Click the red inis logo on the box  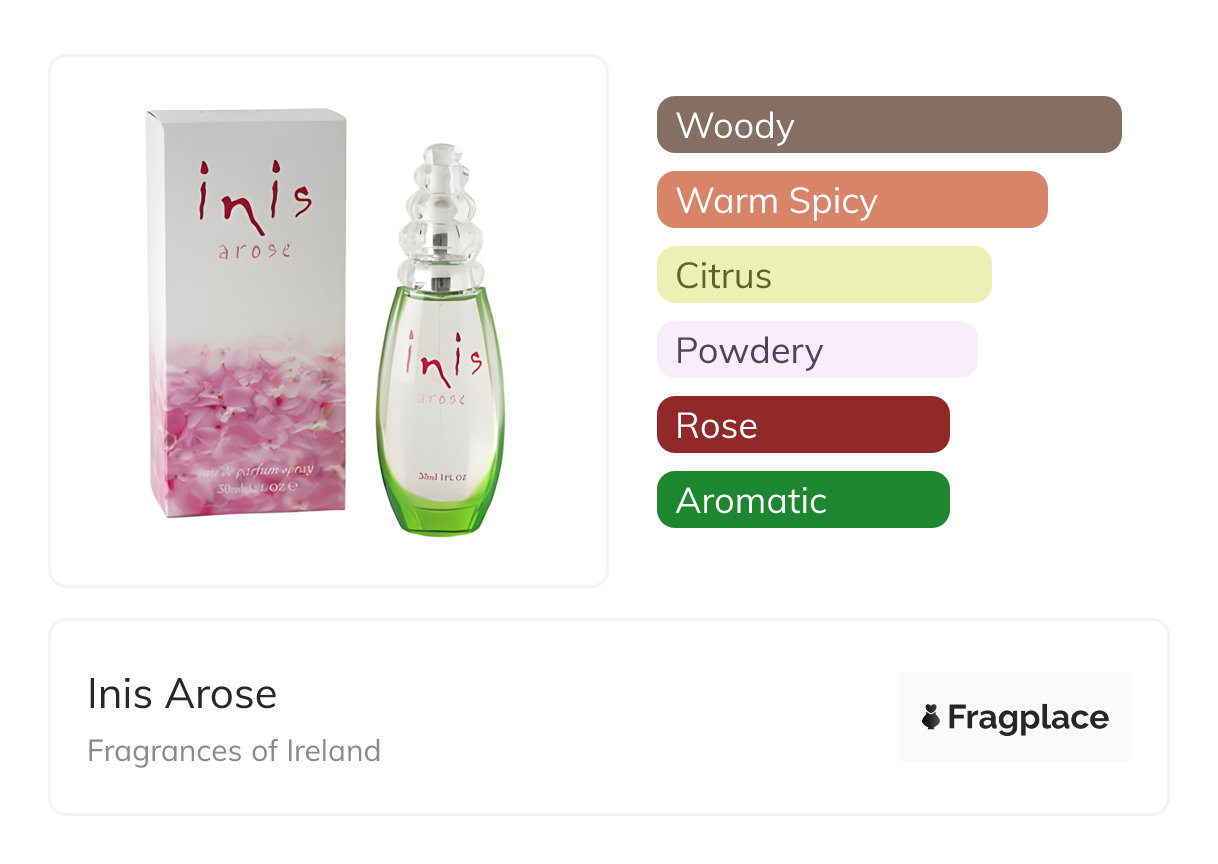pos(254,197)
